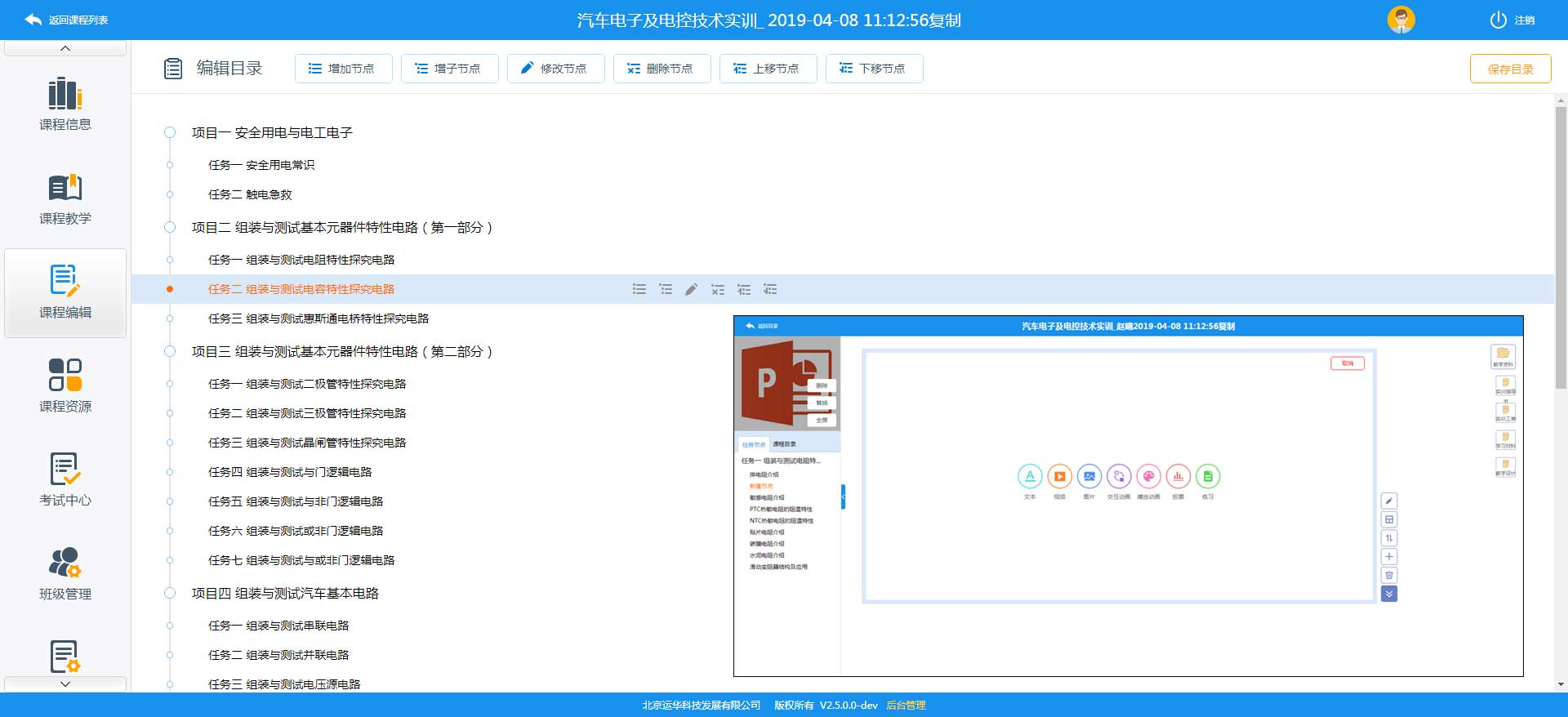
Task: Click 下移节点 in the toolbar
Action: [874, 69]
